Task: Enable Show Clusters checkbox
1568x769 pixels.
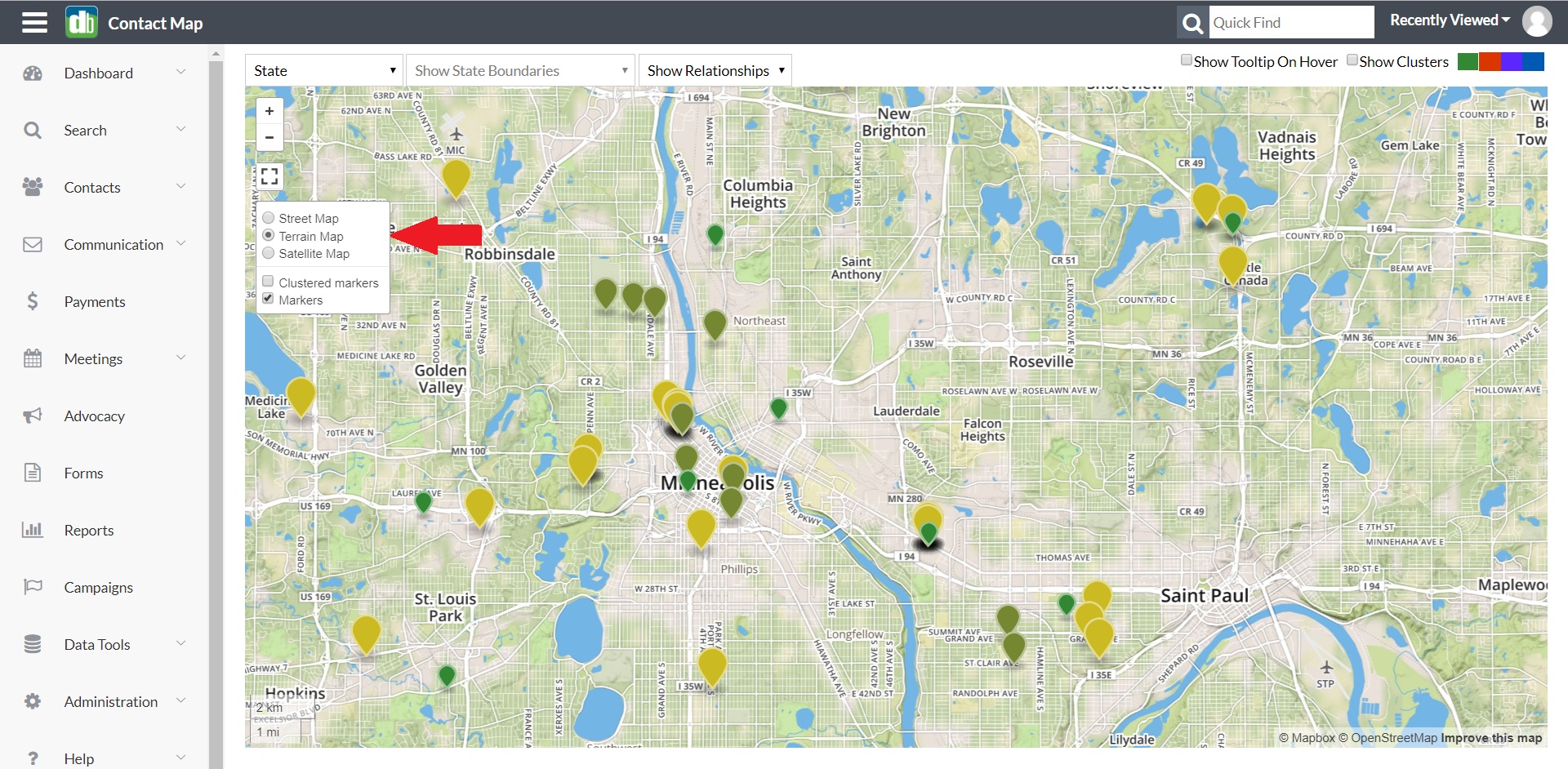Action: click(1352, 60)
